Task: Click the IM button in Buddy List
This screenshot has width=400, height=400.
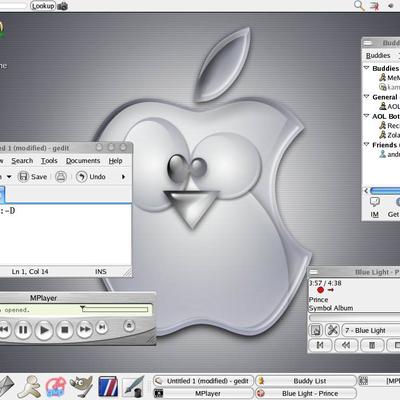Action: click(x=375, y=207)
